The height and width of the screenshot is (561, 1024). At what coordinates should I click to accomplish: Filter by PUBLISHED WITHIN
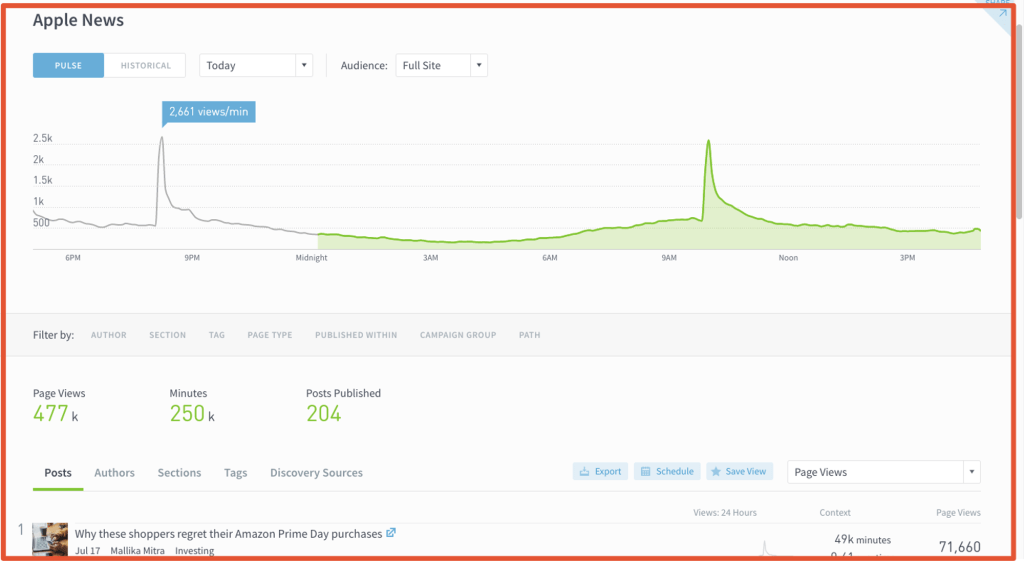tap(356, 335)
